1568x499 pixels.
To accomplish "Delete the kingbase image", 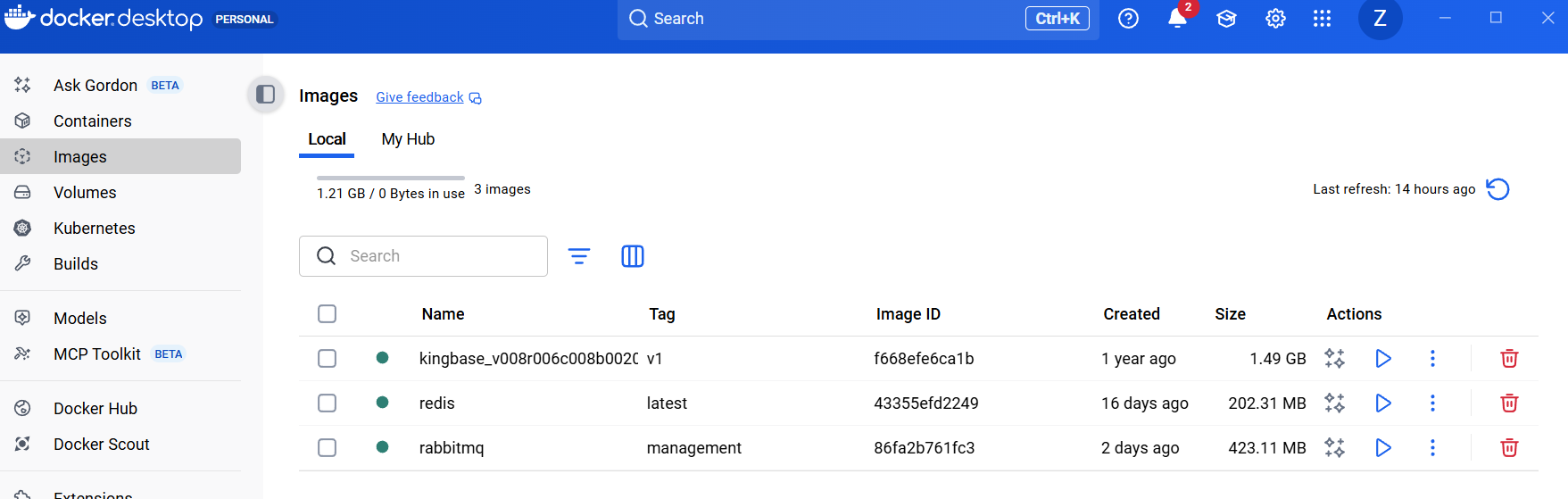I will (x=1509, y=358).
